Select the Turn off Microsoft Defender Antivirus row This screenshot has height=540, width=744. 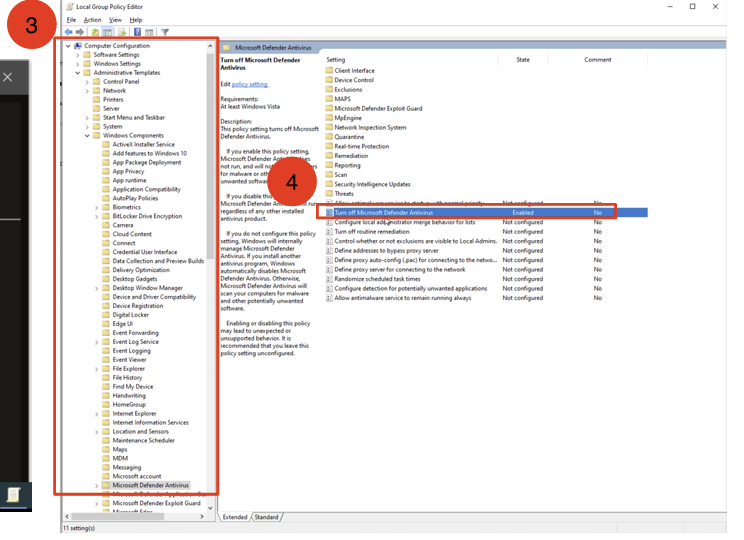486,213
